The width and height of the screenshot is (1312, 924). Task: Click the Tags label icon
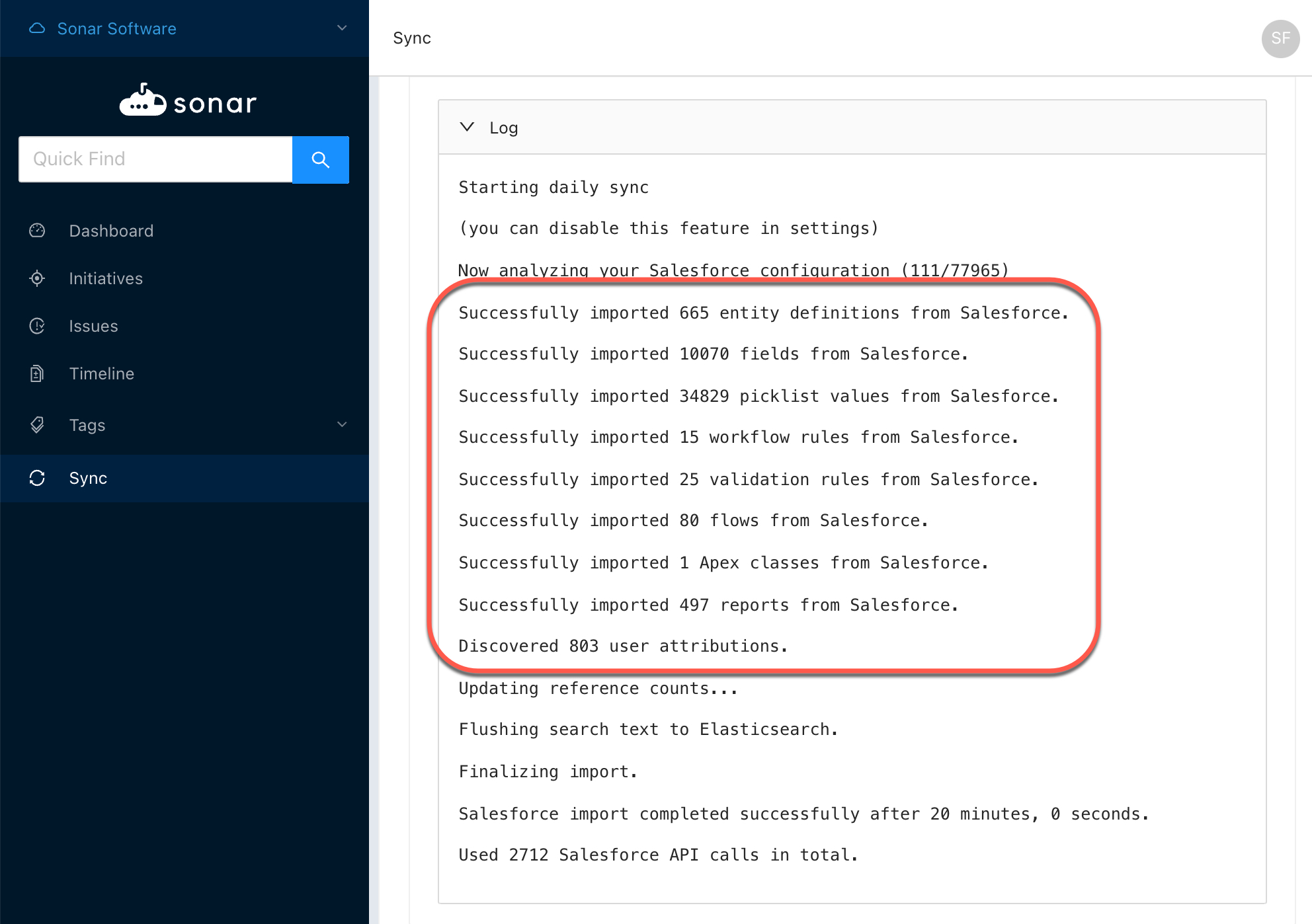pyautogui.click(x=37, y=425)
